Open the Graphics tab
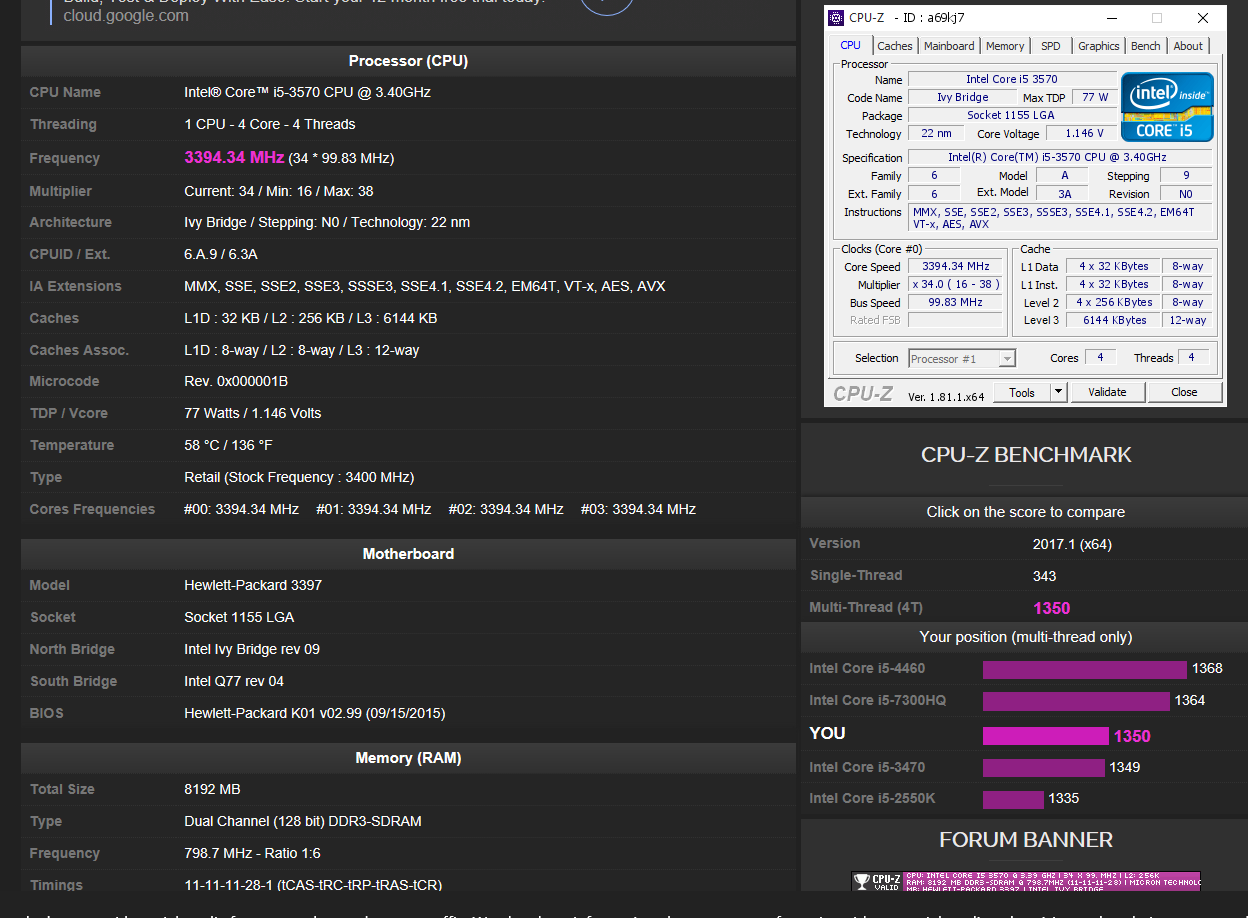 1099,46
